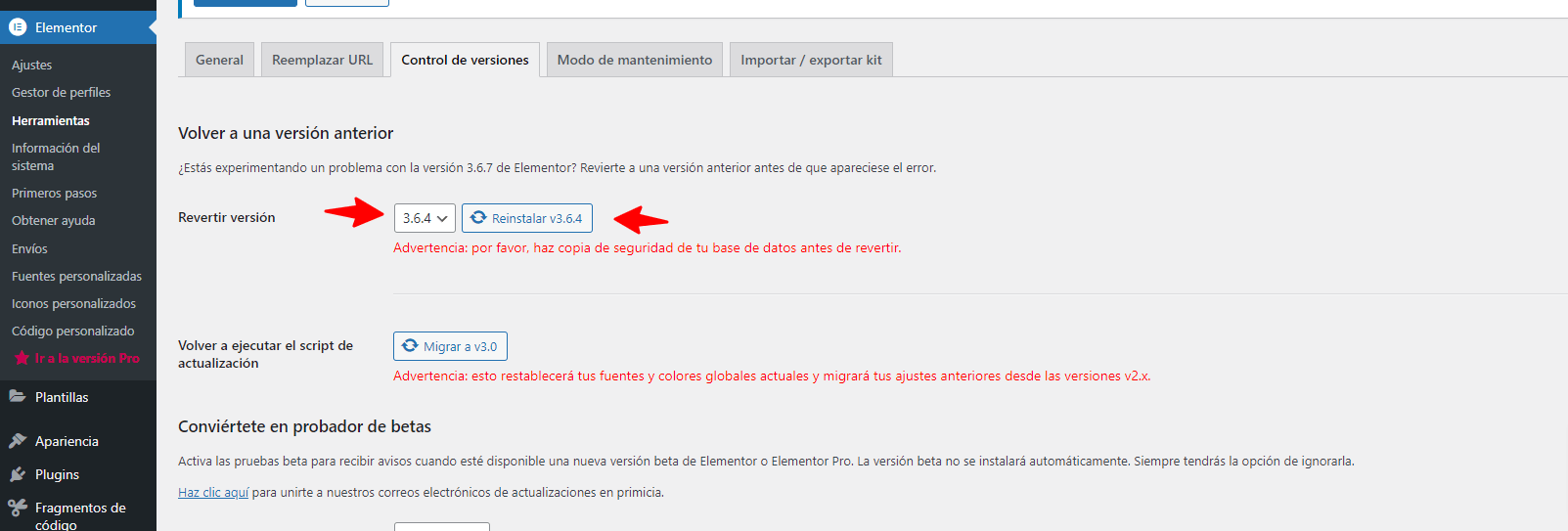This screenshot has height=531, width=1568.
Task: Open Fragmentos de código menu
Action: pyautogui.click(x=80, y=515)
